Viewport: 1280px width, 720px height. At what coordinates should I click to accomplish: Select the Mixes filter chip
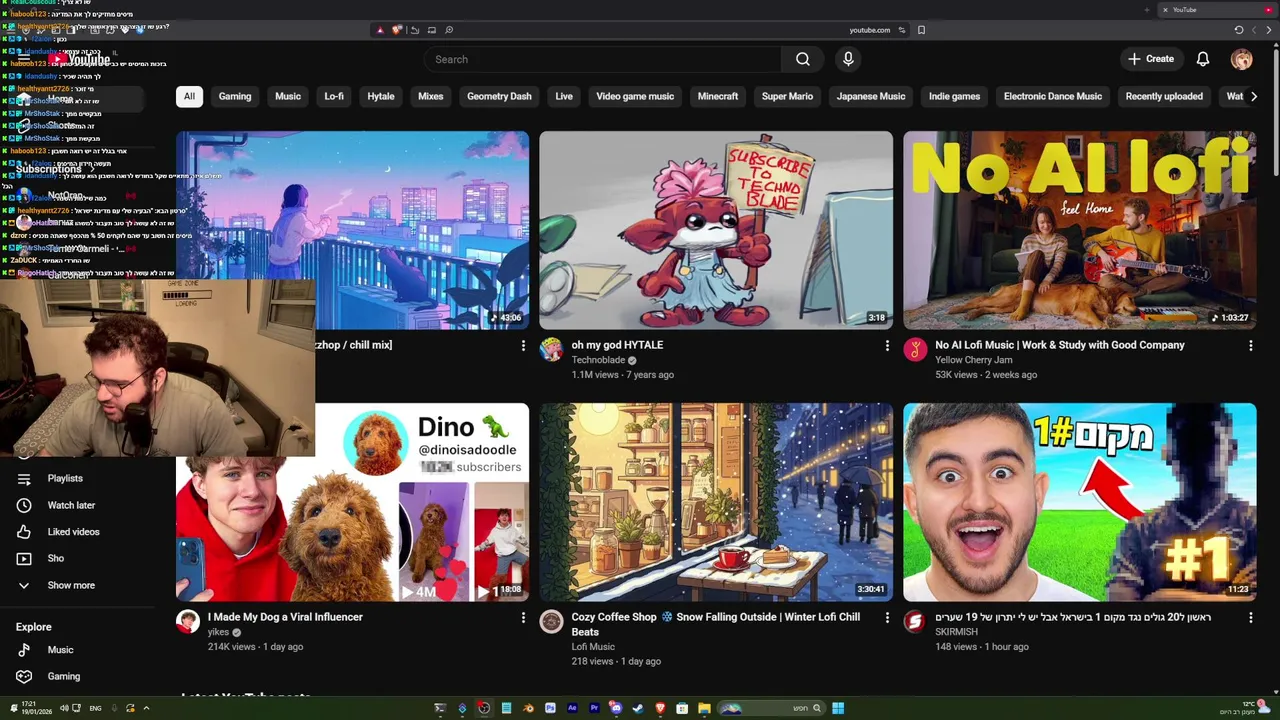click(431, 96)
